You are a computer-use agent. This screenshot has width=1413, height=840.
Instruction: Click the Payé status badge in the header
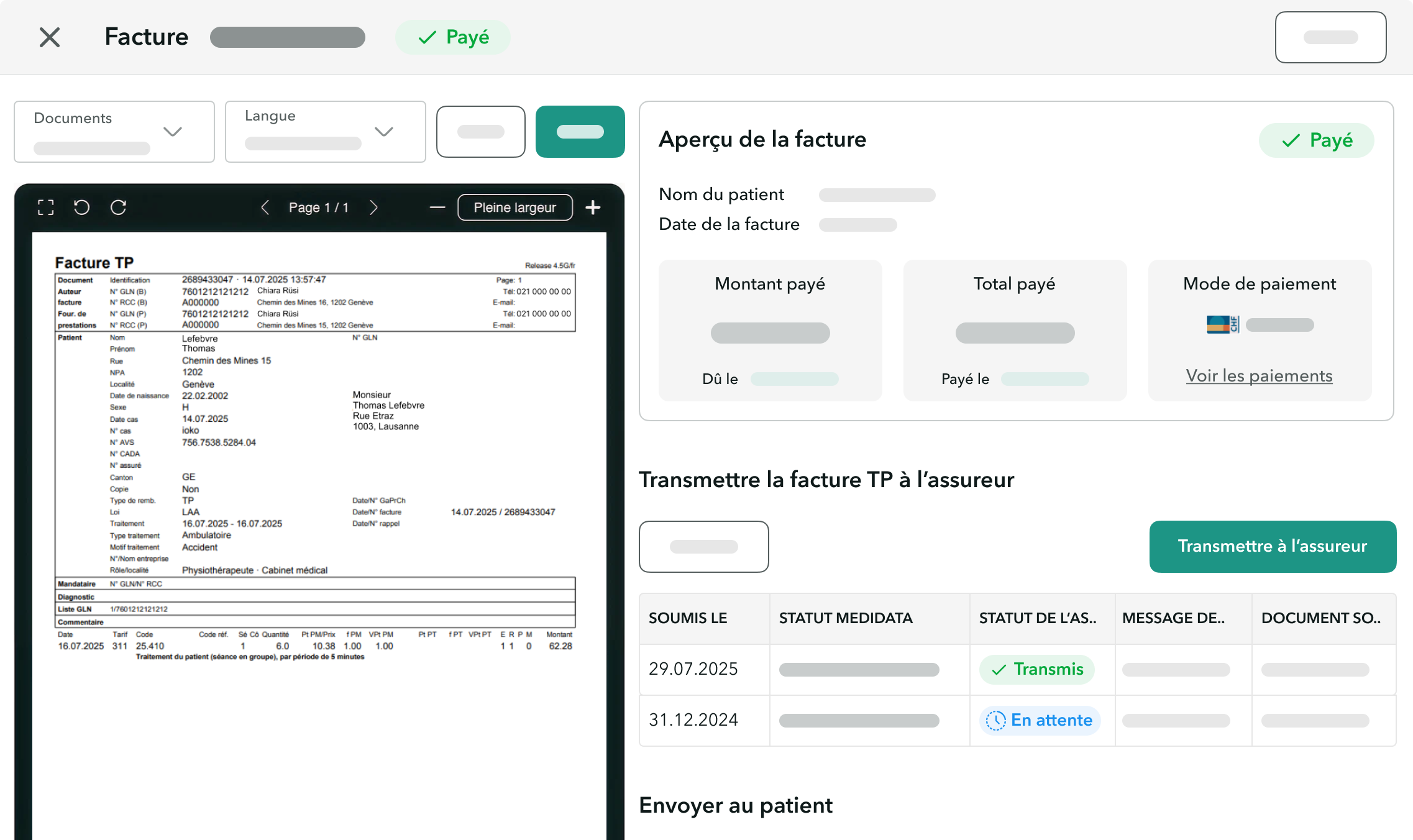click(x=452, y=37)
